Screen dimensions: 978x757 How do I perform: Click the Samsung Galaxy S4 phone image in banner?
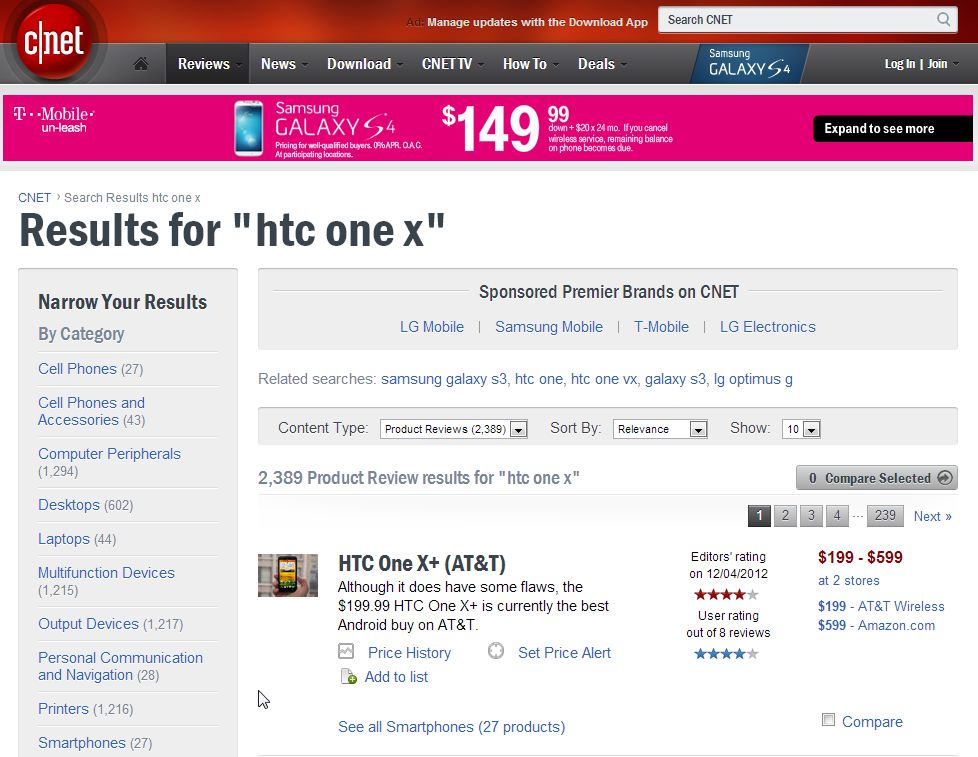pyautogui.click(x=248, y=128)
